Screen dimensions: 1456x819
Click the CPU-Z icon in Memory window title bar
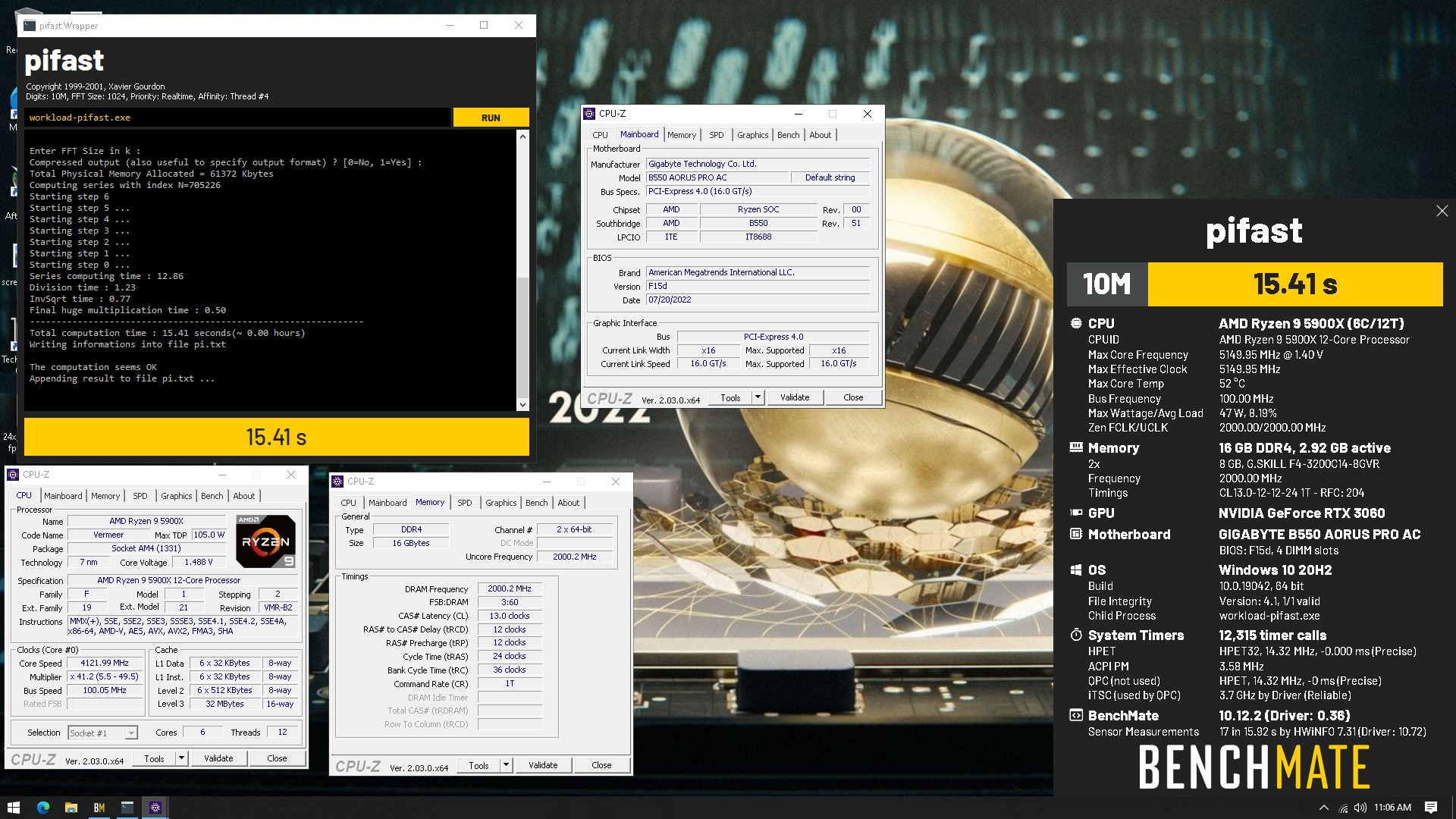coord(337,482)
